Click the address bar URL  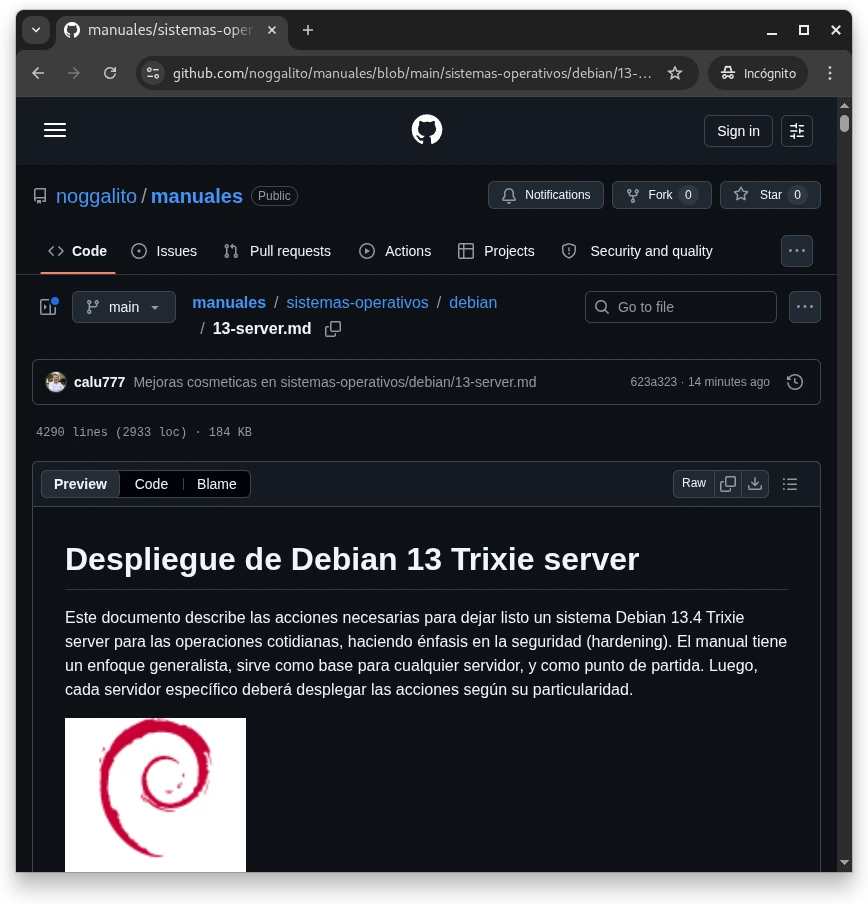tap(412, 73)
